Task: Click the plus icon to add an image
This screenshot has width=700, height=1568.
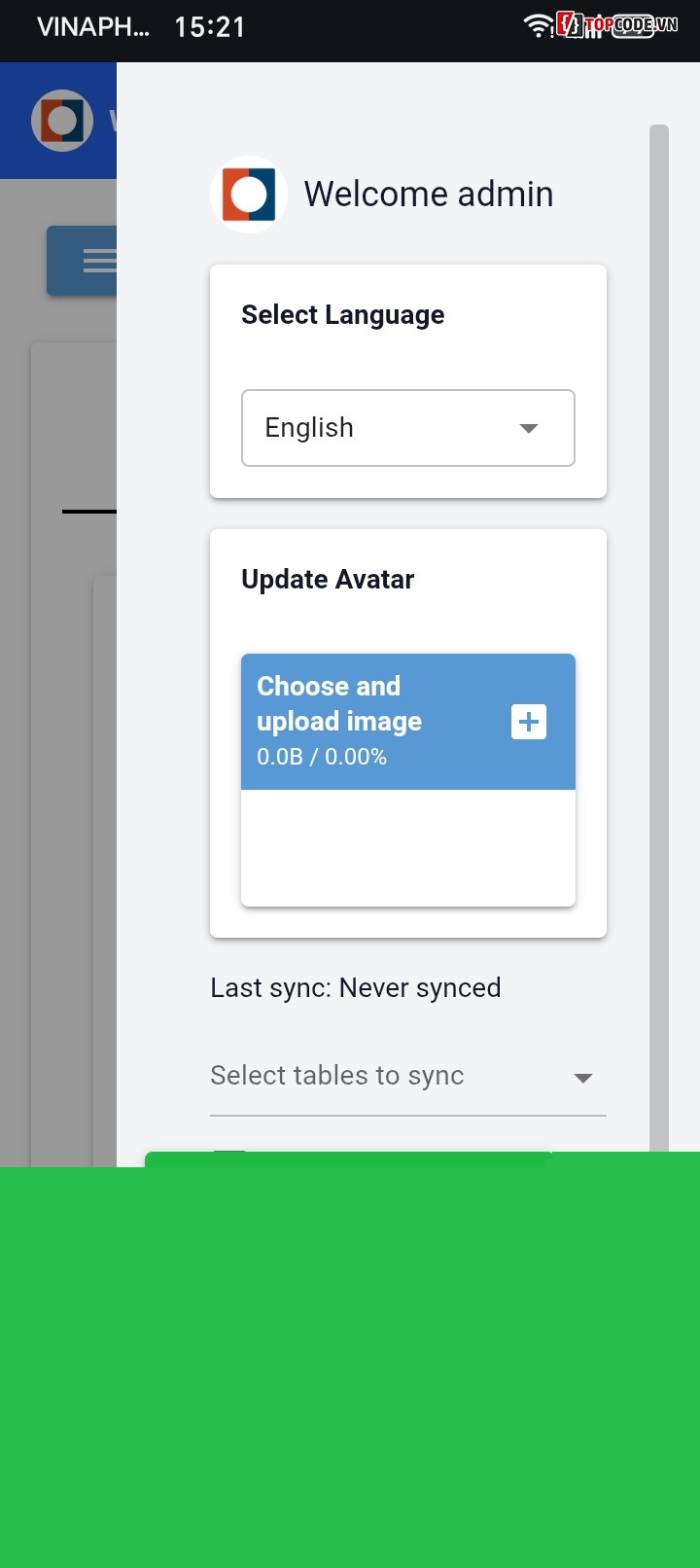Action: tap(529, 722)
